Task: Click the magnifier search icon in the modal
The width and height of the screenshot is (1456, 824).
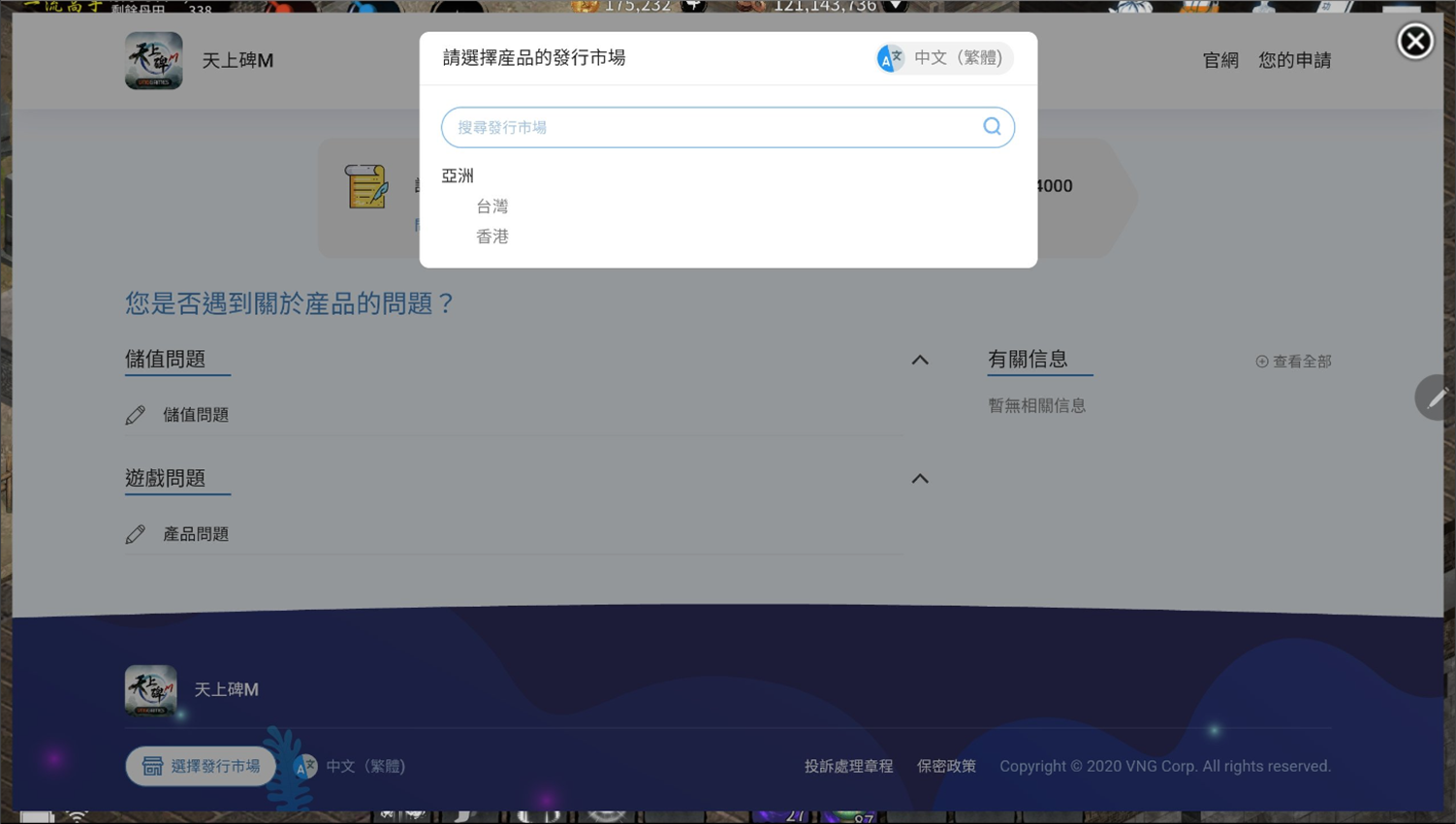Action: pyautogui.click(x=992, y=127)
